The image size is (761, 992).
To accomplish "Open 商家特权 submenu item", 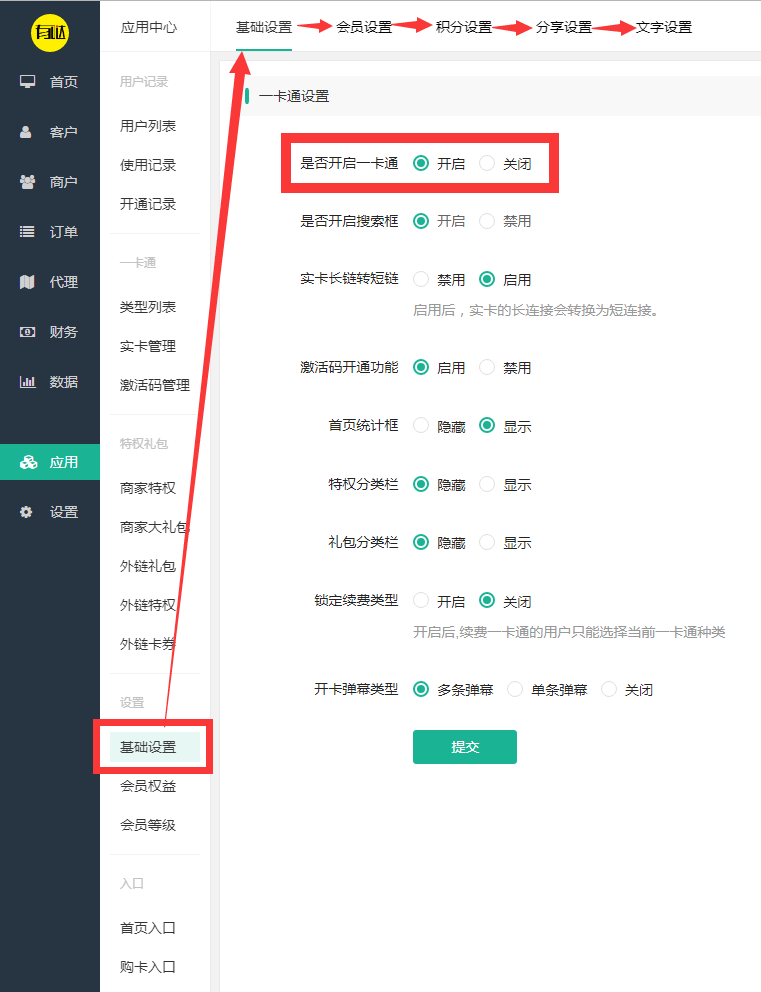I will (x=148, y=488).
